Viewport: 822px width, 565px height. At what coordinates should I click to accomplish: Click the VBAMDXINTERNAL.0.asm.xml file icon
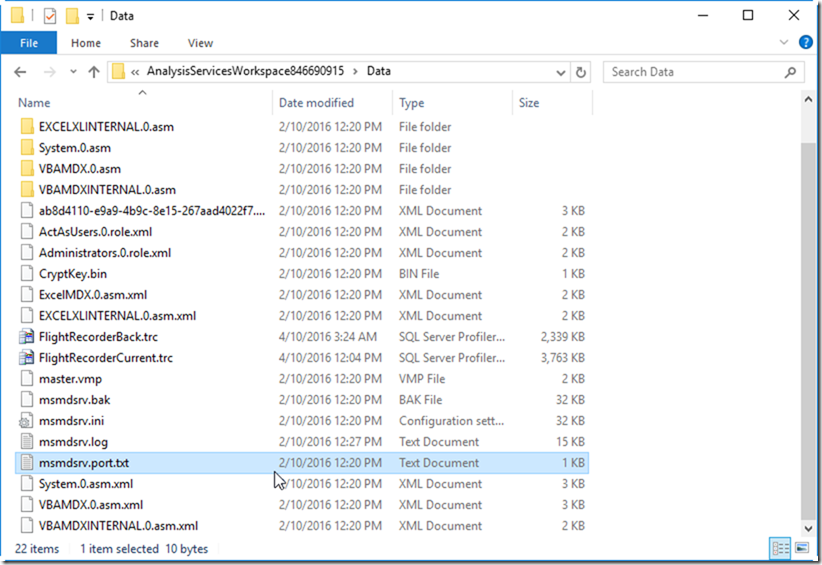[x=27, y=525]
